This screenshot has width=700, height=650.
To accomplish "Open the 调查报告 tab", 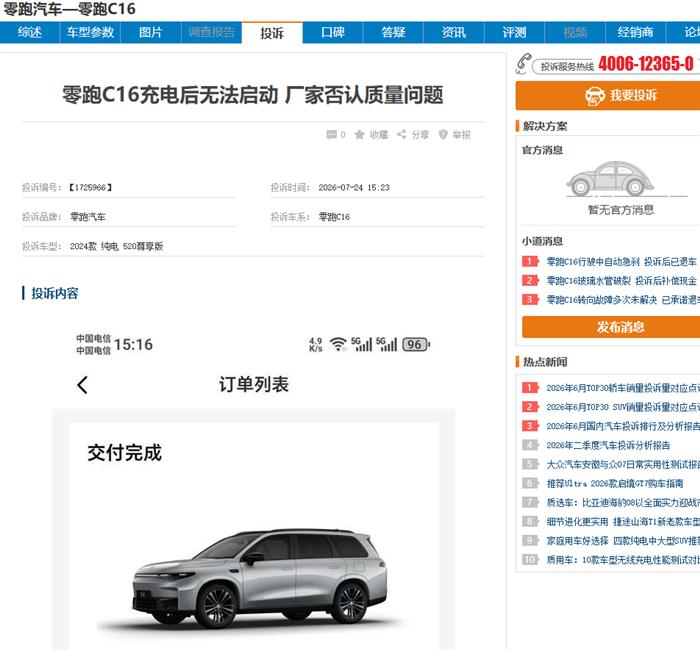I will coord(211,32).
